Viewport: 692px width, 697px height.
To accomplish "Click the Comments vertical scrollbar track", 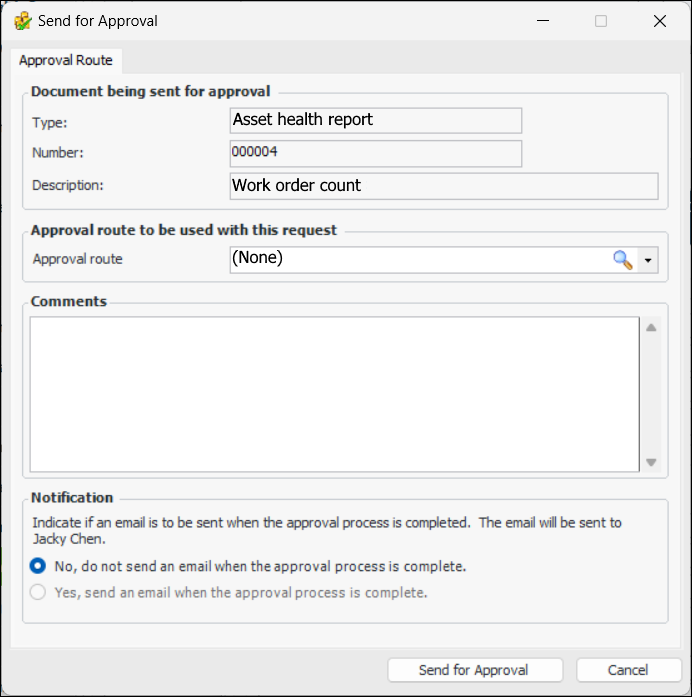I will pos(651,395).
